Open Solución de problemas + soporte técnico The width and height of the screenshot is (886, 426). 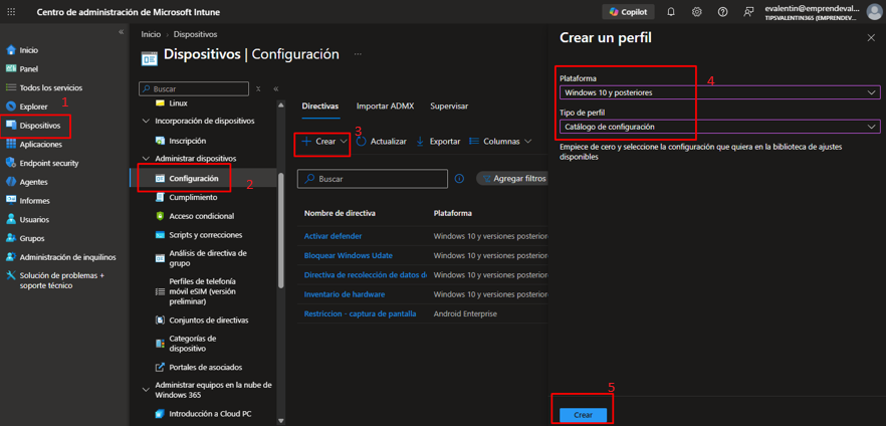[62, 281]
